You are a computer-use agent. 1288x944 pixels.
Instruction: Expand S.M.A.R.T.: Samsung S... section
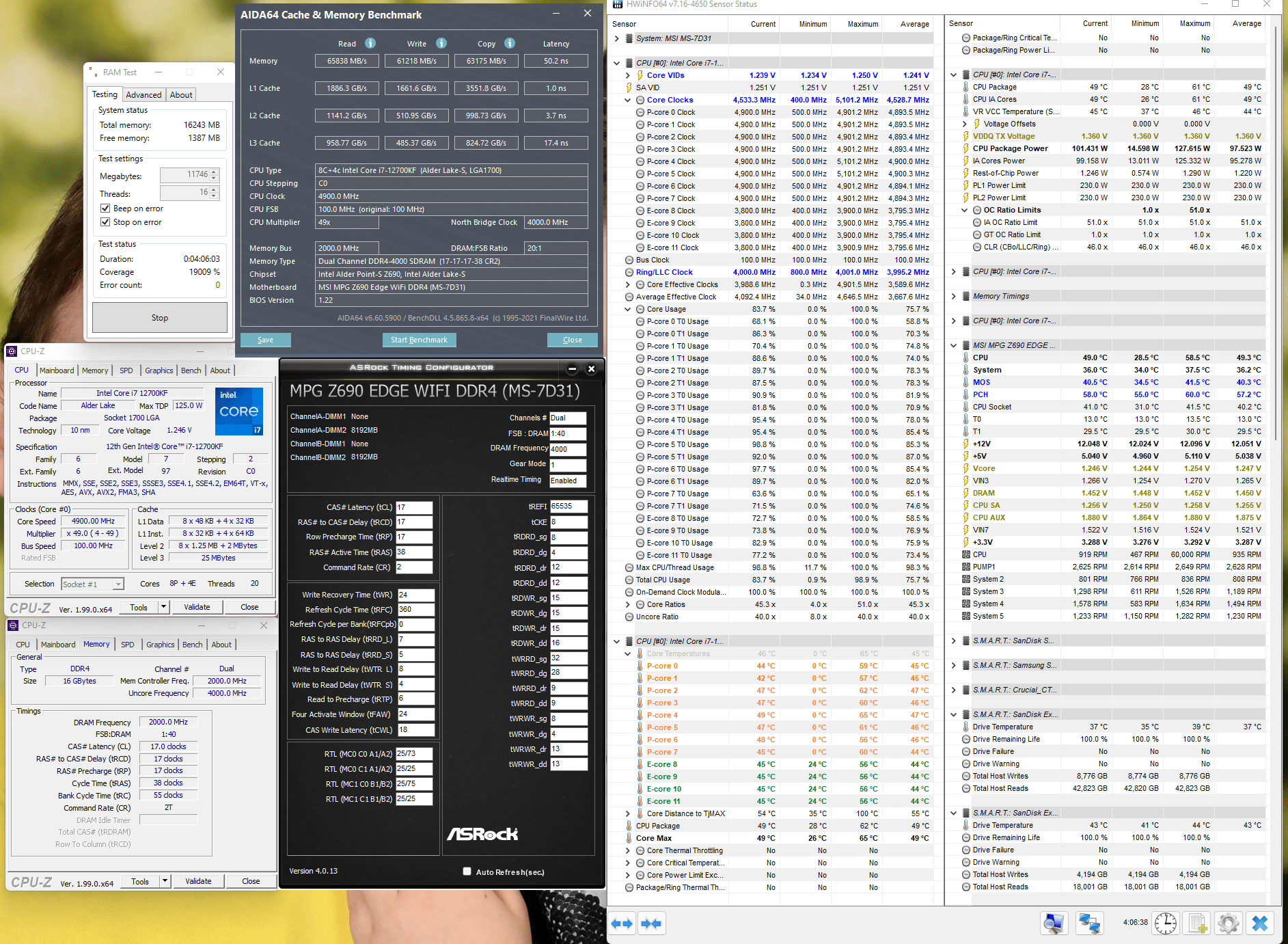[x=954, y=665]
